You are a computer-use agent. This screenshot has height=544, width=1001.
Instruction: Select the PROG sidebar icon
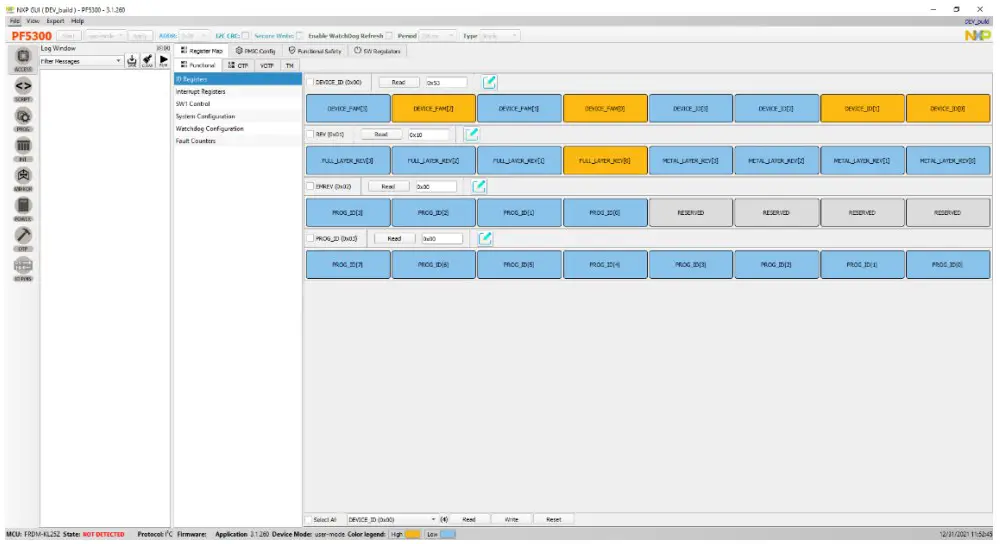(x=23, y=118)
